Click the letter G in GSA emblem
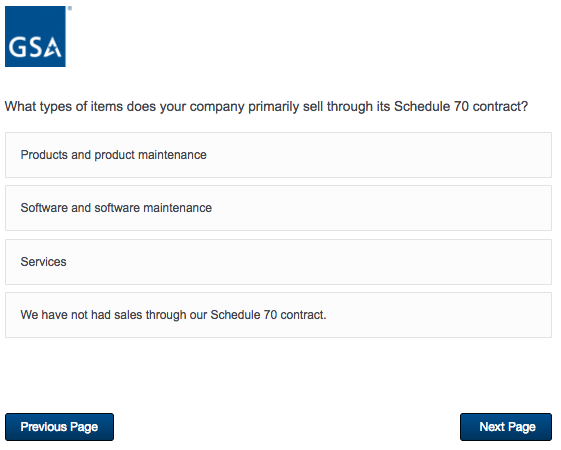 (16, 48)
